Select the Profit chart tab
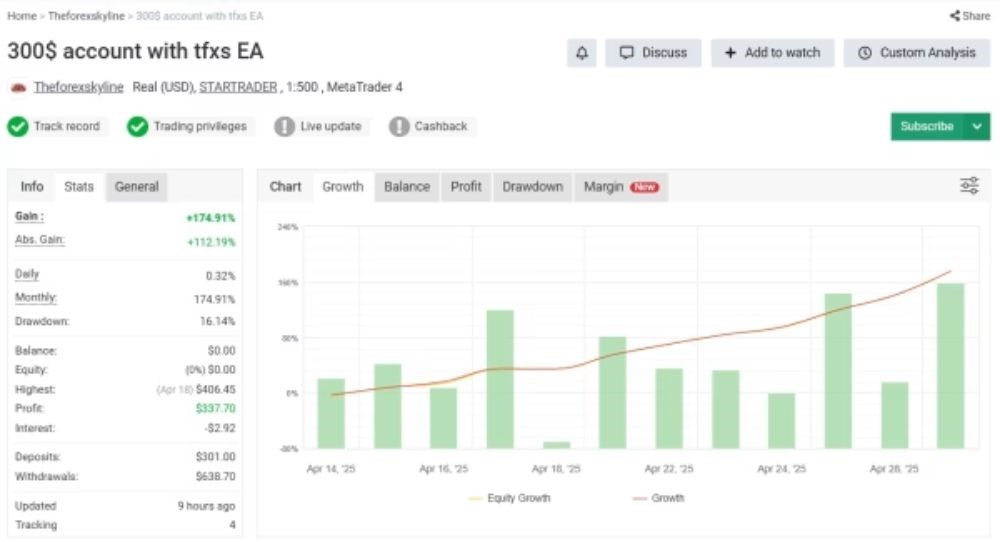 pos(466,186)
